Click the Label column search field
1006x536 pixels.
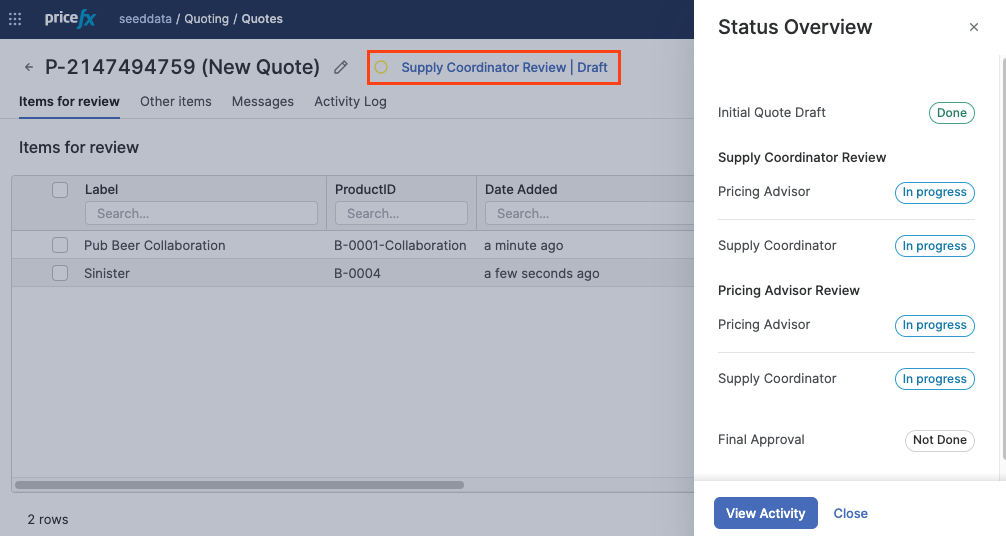tap(201, 213)
